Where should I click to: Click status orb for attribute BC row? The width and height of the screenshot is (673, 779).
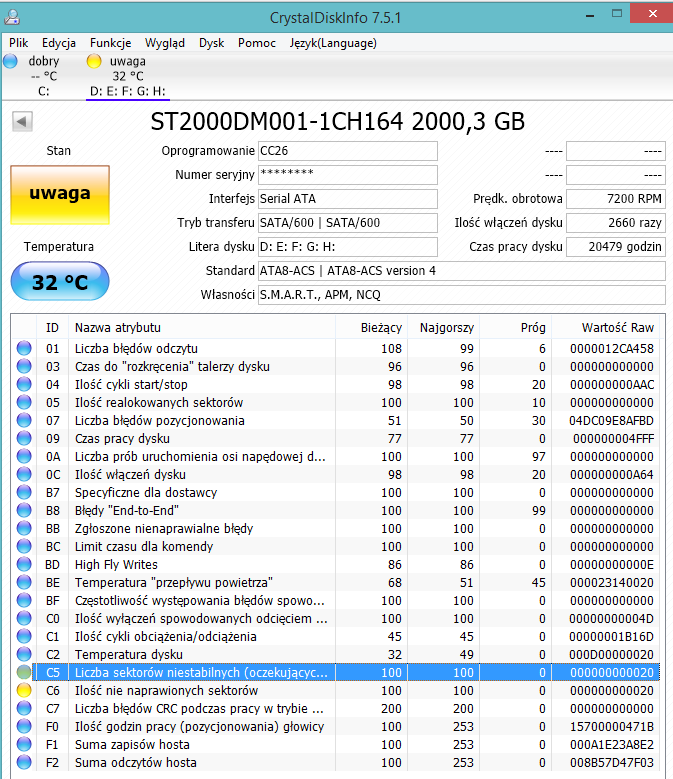[24, 546]
